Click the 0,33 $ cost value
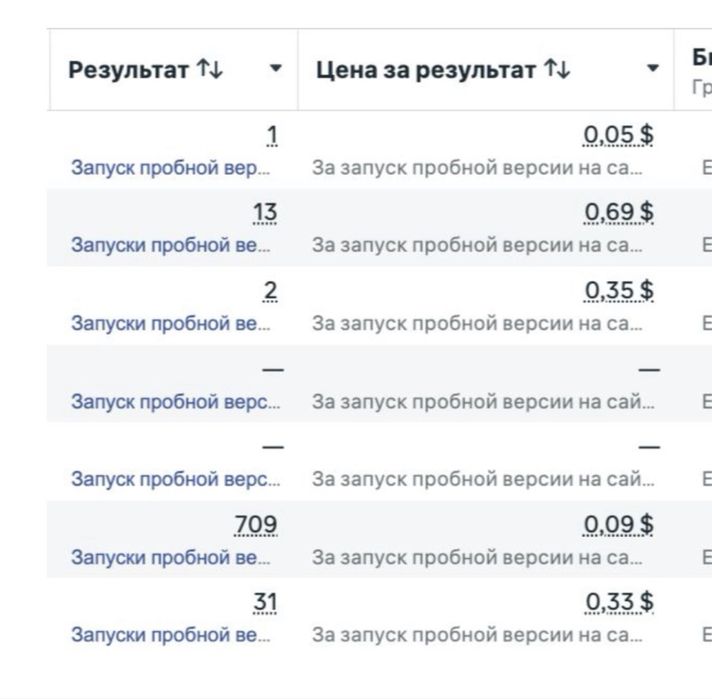712x699 pixels. coord(619,603)
